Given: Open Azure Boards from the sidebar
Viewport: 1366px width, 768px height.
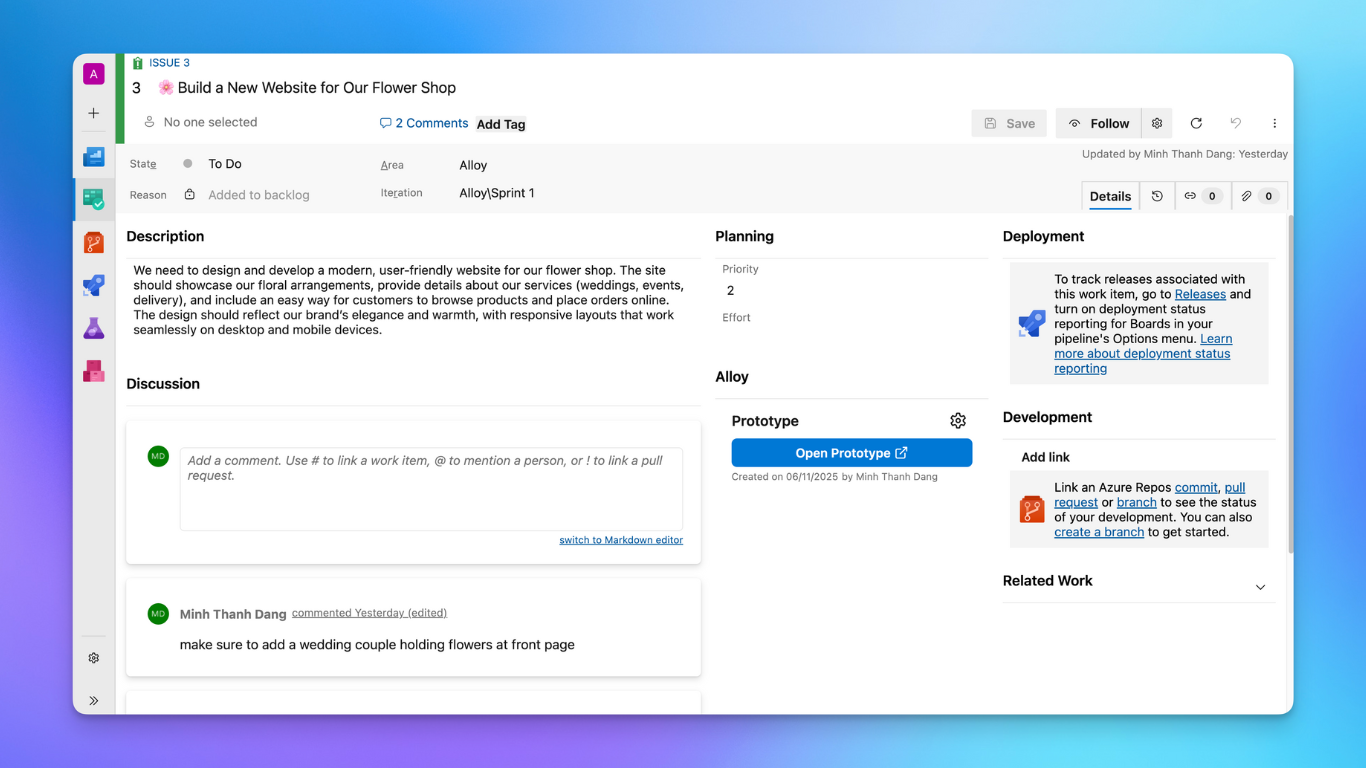Looking at the screenshot, I should 94,199.
